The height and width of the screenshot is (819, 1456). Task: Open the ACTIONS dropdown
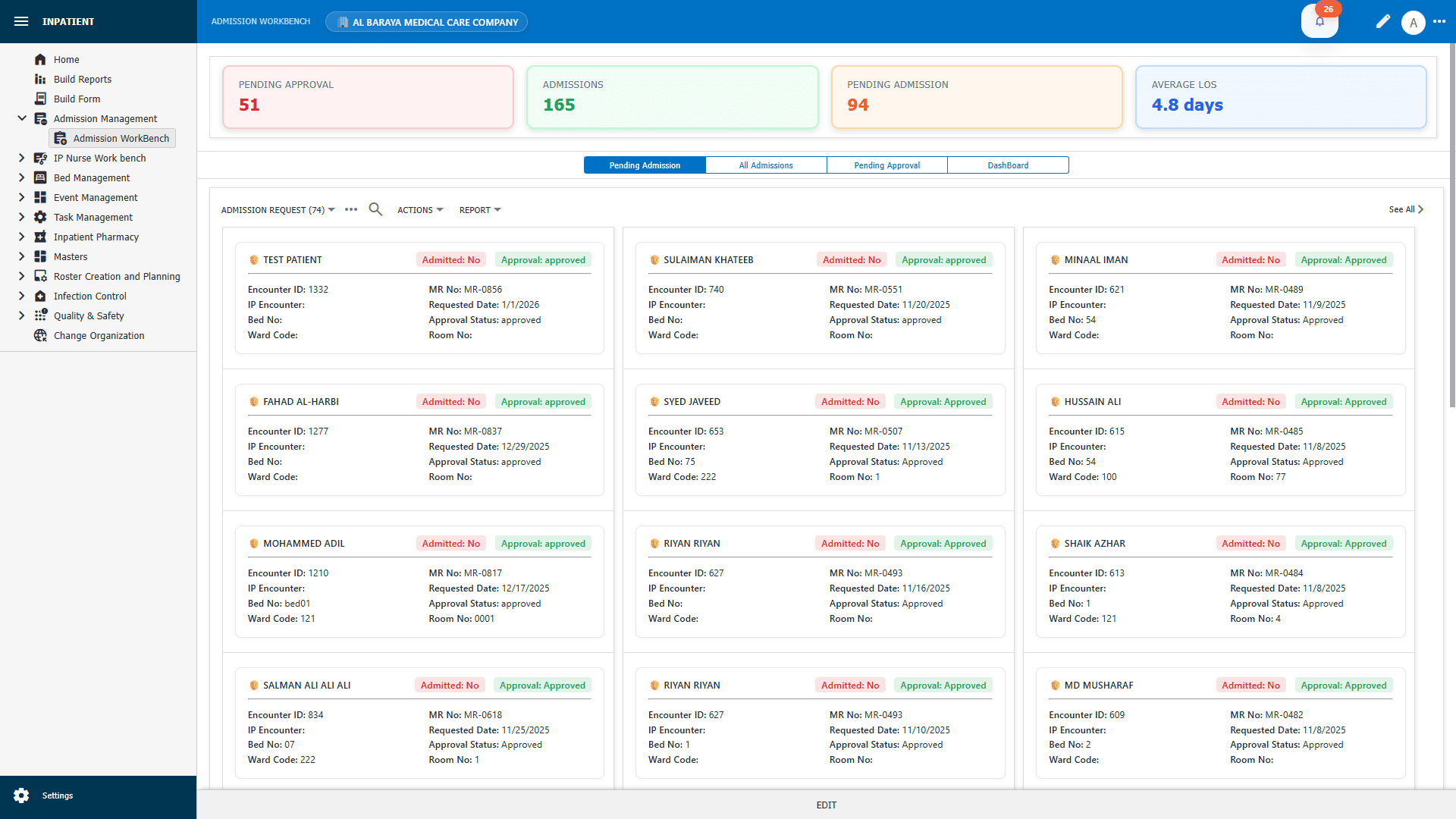pos(420,209)
